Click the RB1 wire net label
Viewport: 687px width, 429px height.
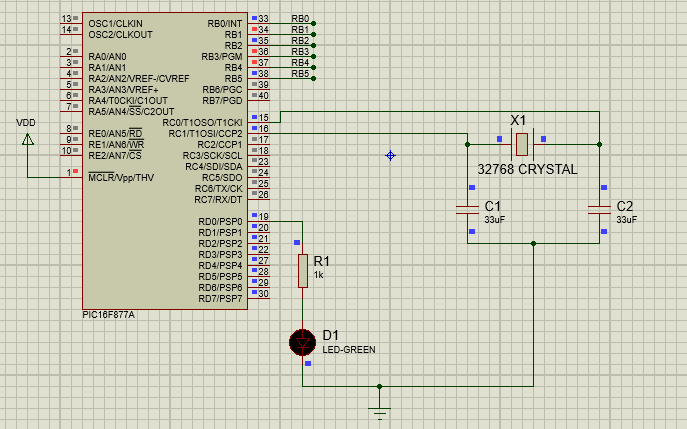(x=300, y=30)
